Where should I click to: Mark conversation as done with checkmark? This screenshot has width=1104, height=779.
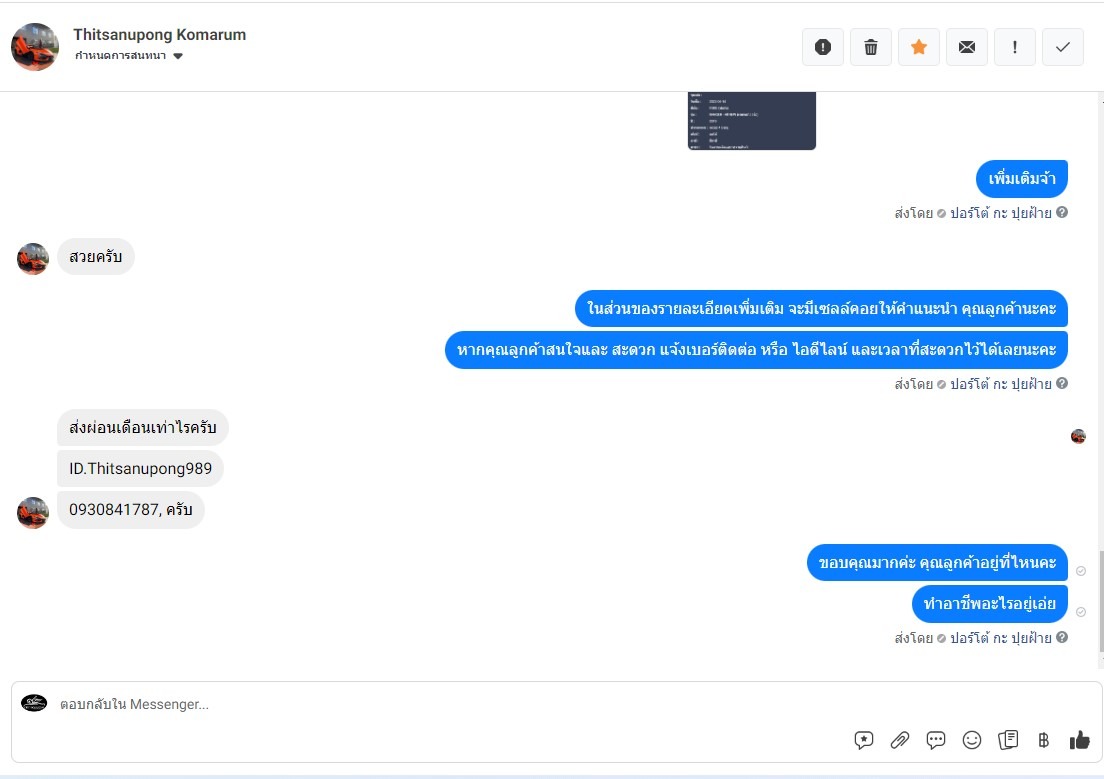(1062, 47)
